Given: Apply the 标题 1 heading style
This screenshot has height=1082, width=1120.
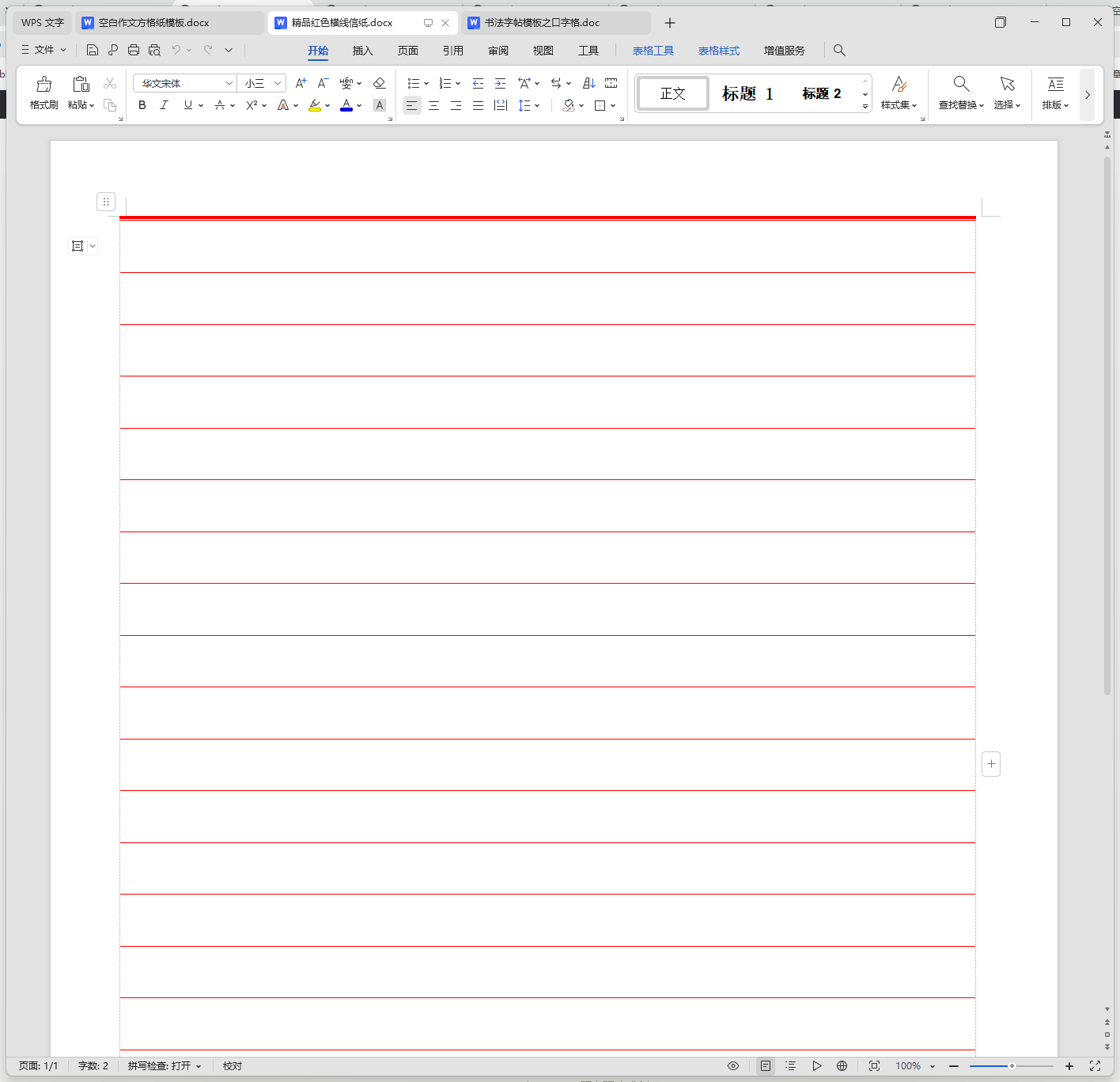Looking at the screenshot, I should [747, 93].
